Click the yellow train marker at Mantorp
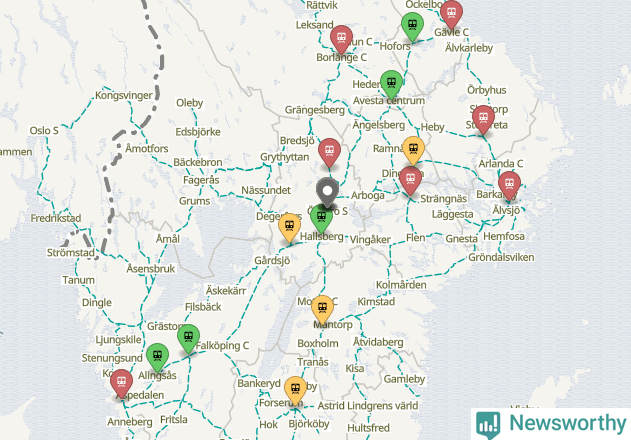Viewport: 631px width, 440px height. tap(322, 310)
